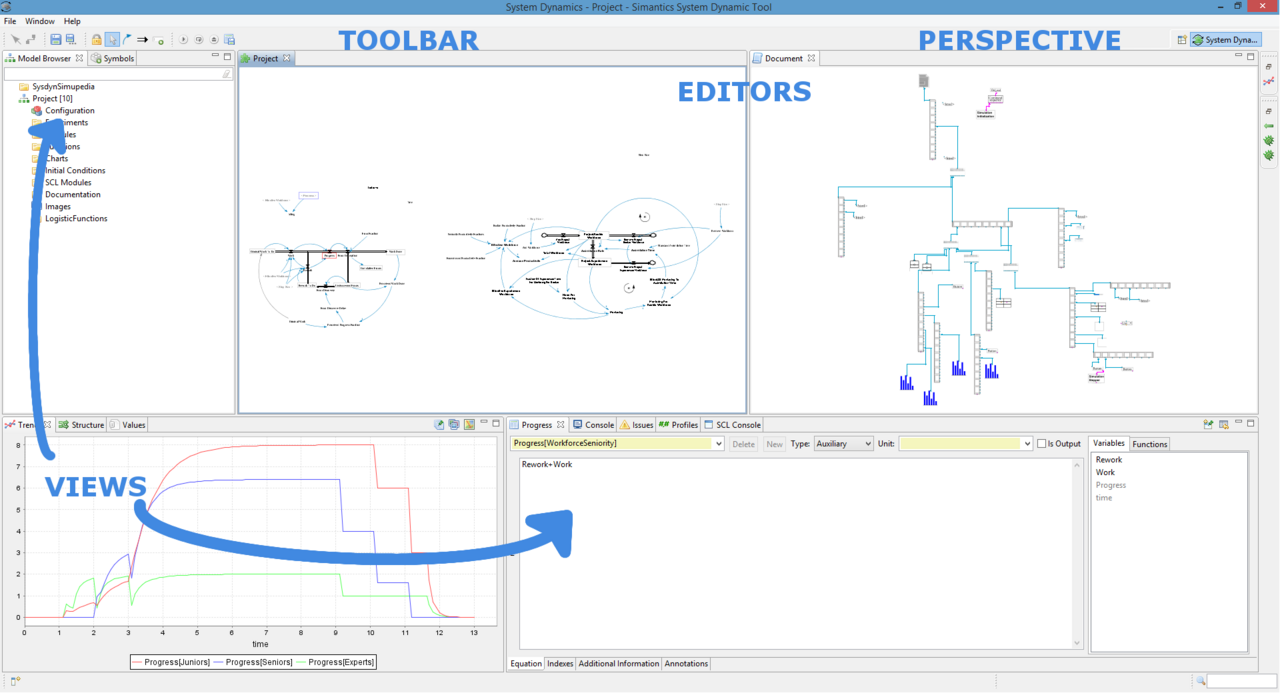Open the Open Perspective icon

point(1181,40)
